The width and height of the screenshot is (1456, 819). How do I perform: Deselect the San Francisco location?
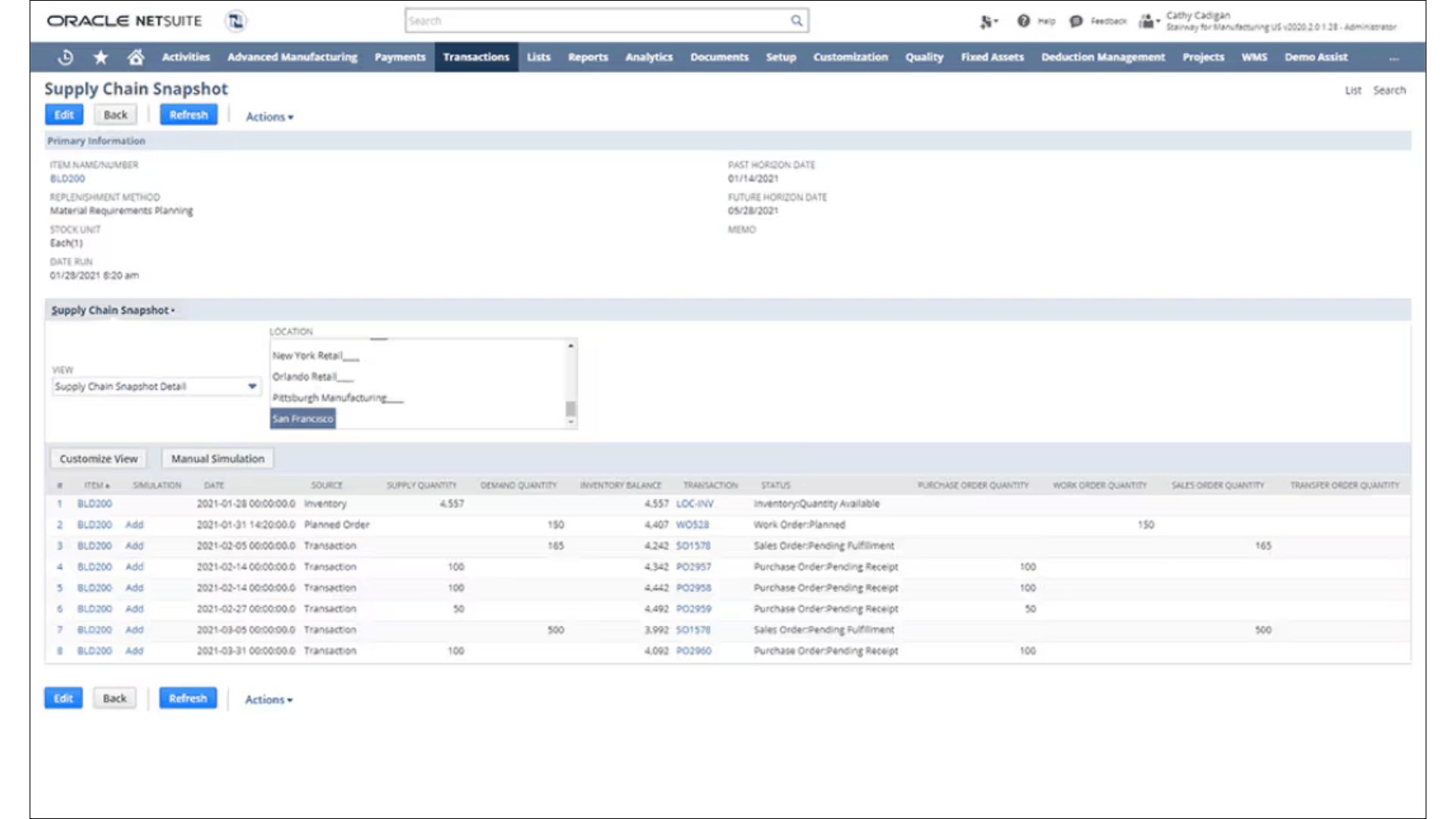click(x=302, y=418)
